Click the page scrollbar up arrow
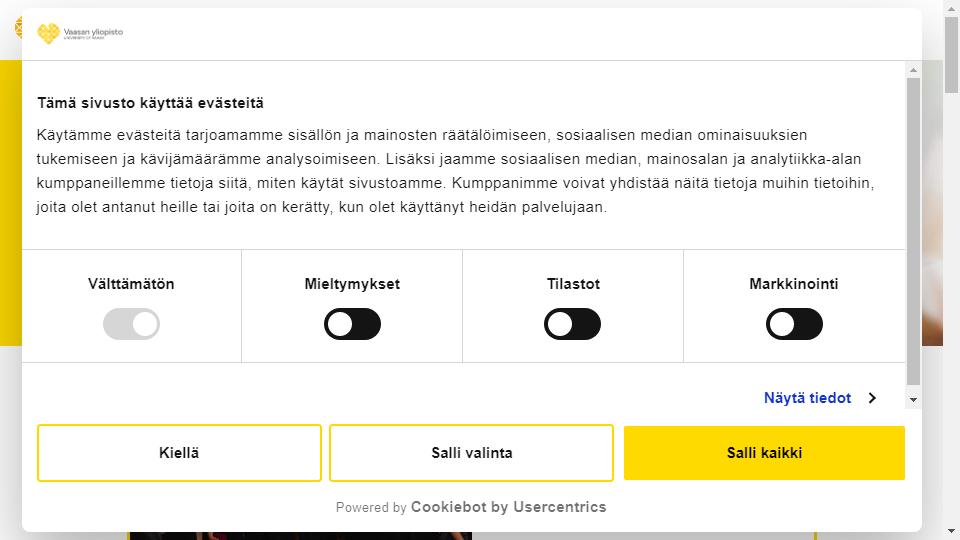 point(951,6)
